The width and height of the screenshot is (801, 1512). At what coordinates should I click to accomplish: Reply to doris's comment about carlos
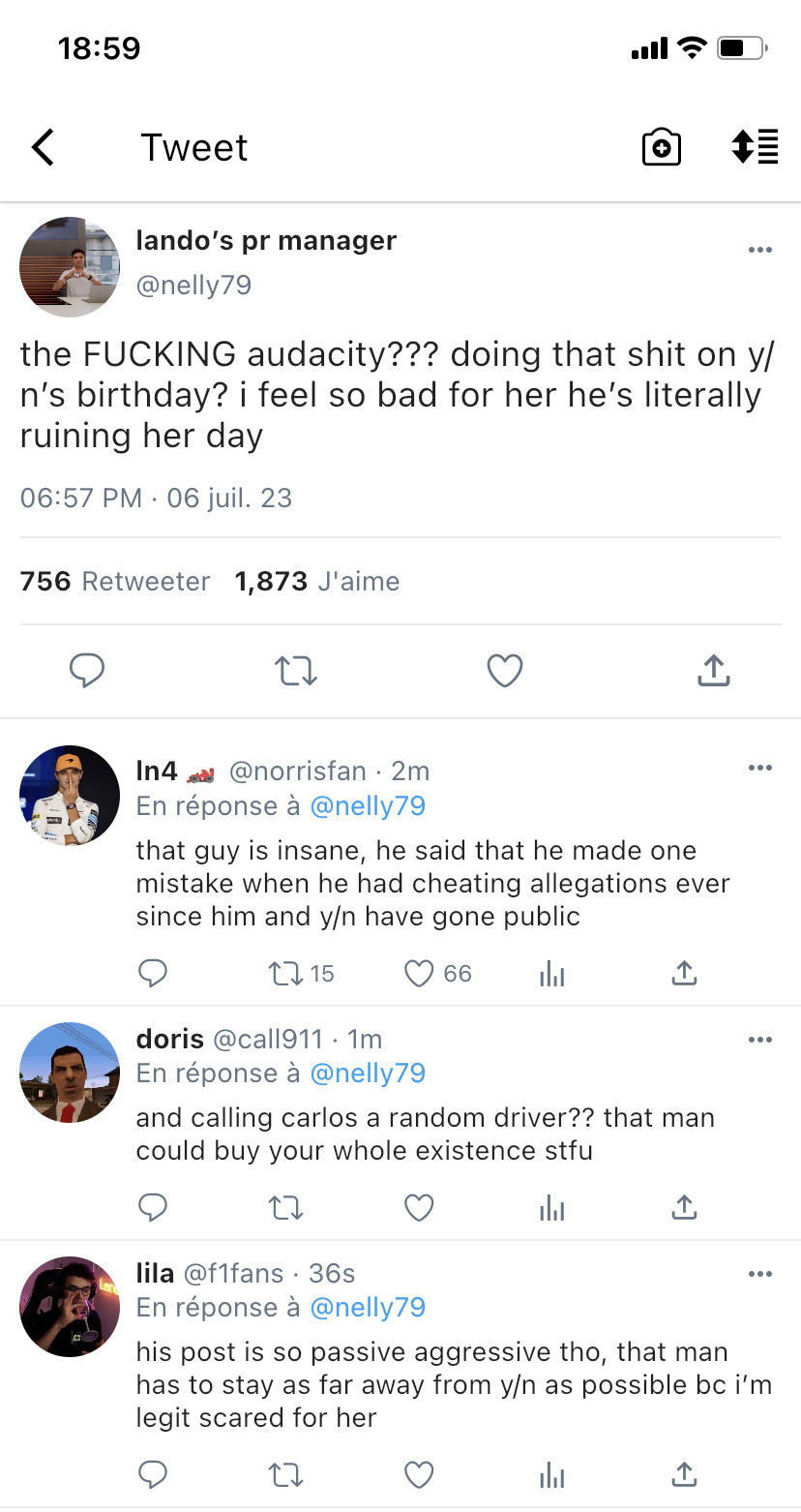pos(153,1207)
